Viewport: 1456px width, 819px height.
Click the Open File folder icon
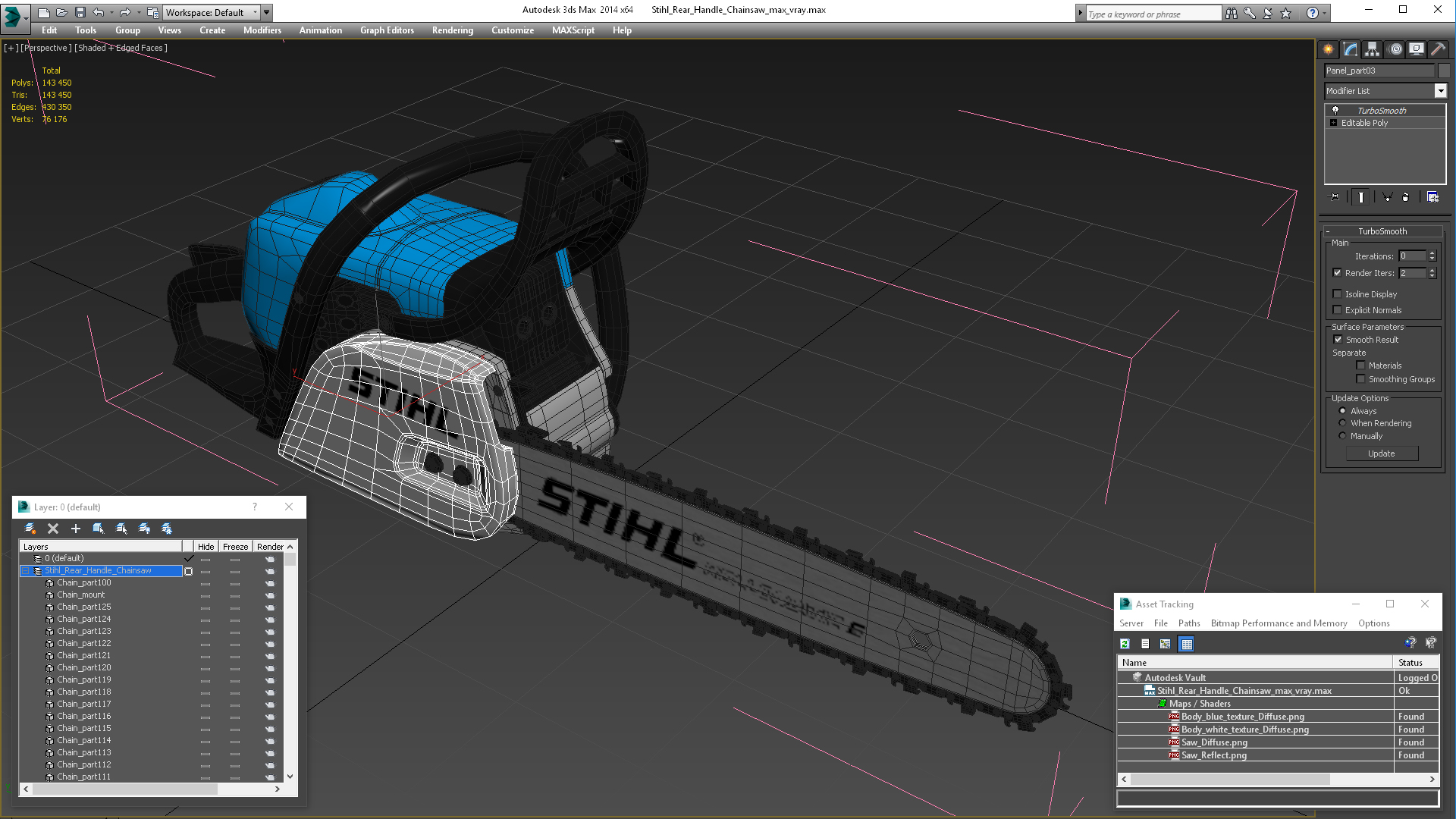pos(61,12)
